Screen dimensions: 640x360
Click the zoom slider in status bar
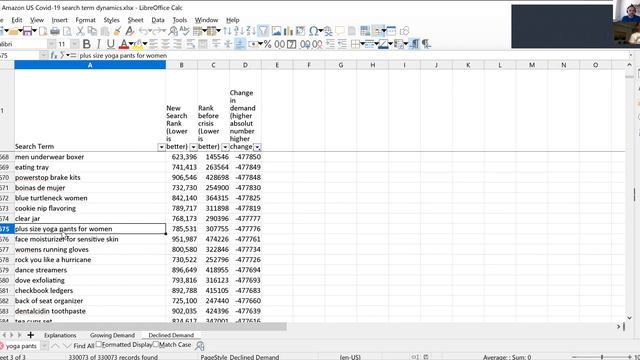point(602,357)
